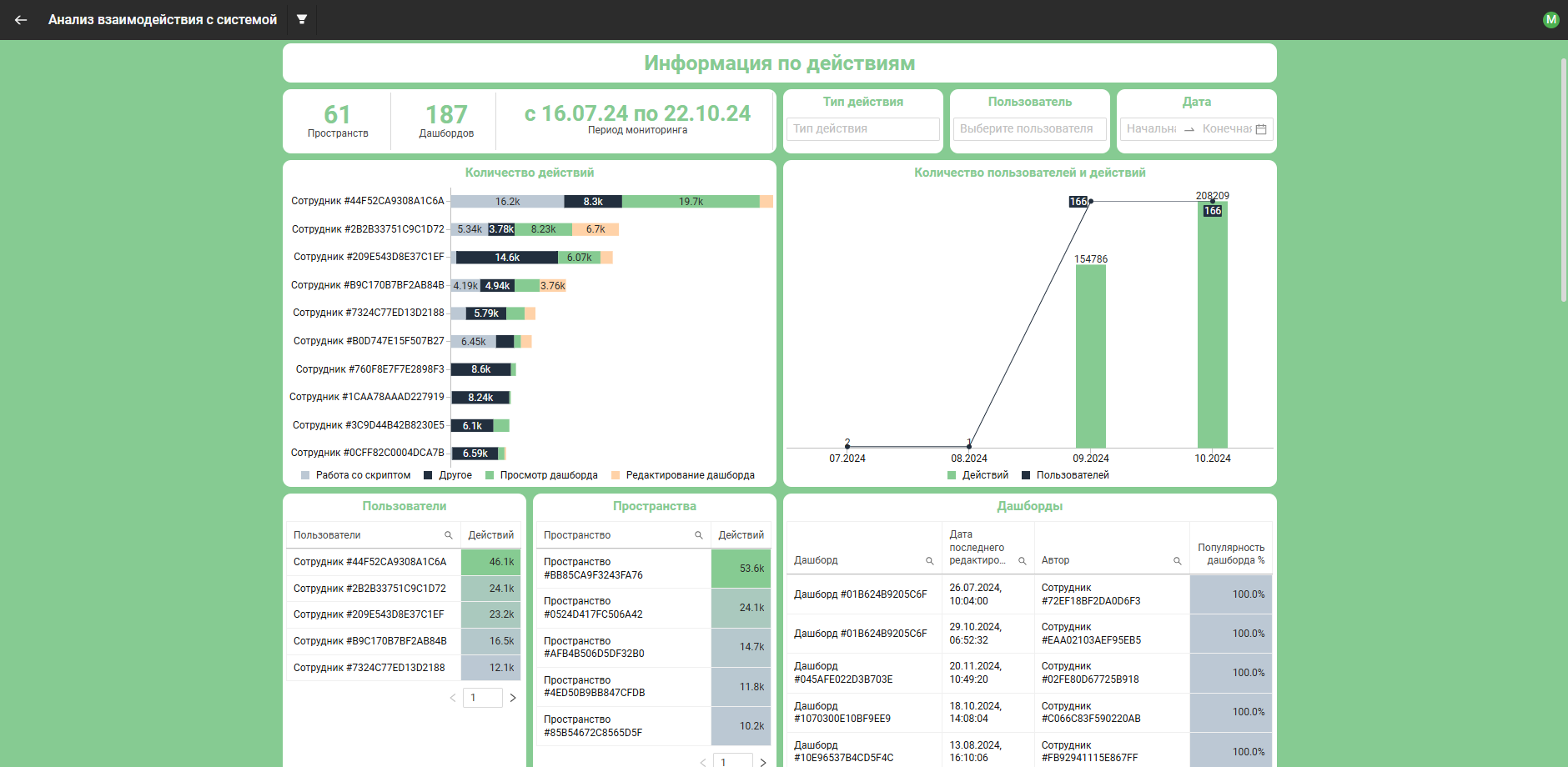The image size is (1568, 767).
Task: Go to previous page in Пространства table
Action: coord(703,762)
